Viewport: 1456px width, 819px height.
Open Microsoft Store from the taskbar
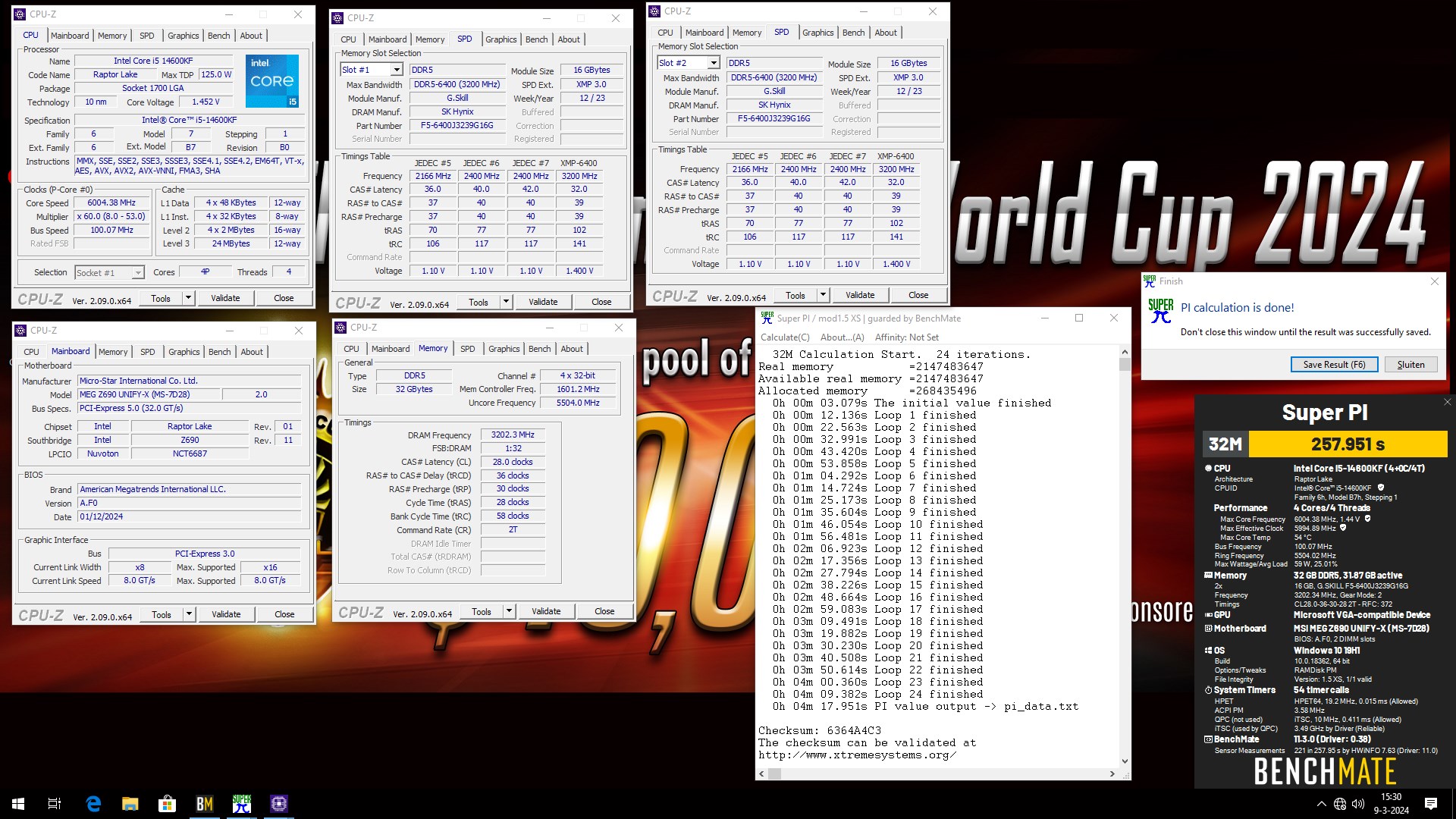(x=167, y=804)
